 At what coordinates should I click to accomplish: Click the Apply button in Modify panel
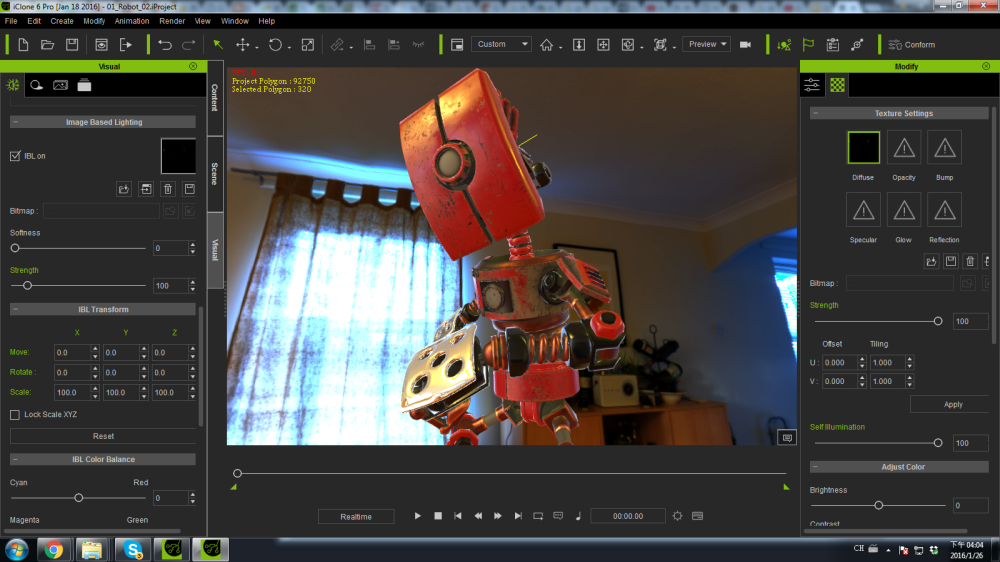pyautogui.click(x=952, y=404)
